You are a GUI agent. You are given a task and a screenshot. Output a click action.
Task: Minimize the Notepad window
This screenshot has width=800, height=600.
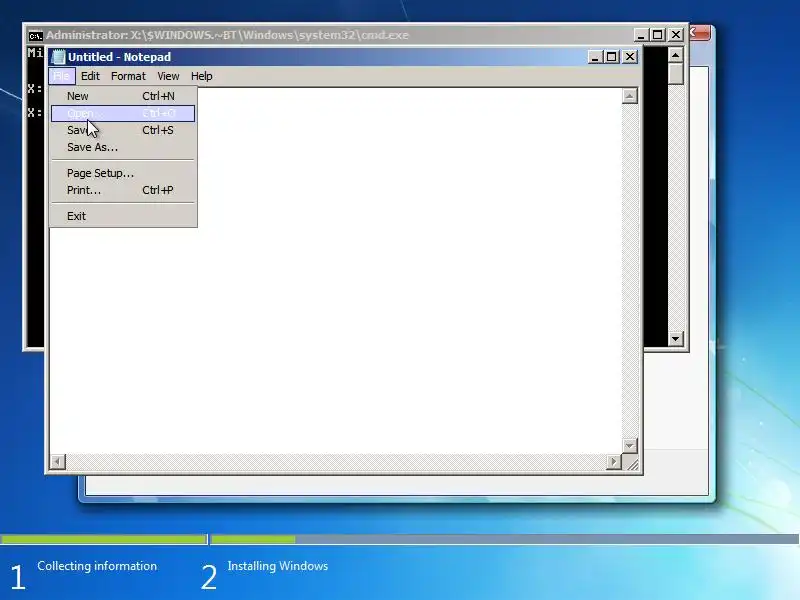click(x=594, y=57)
